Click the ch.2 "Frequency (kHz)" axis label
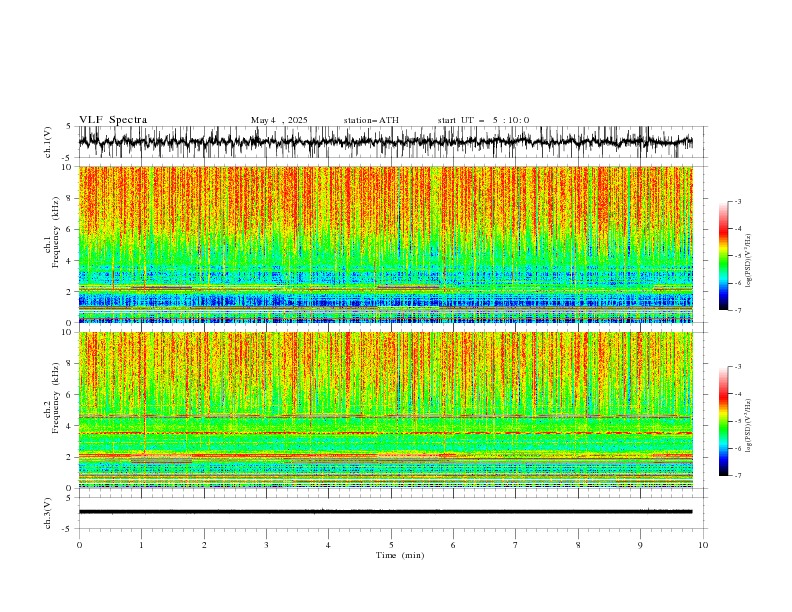 (x=56, y=398)
